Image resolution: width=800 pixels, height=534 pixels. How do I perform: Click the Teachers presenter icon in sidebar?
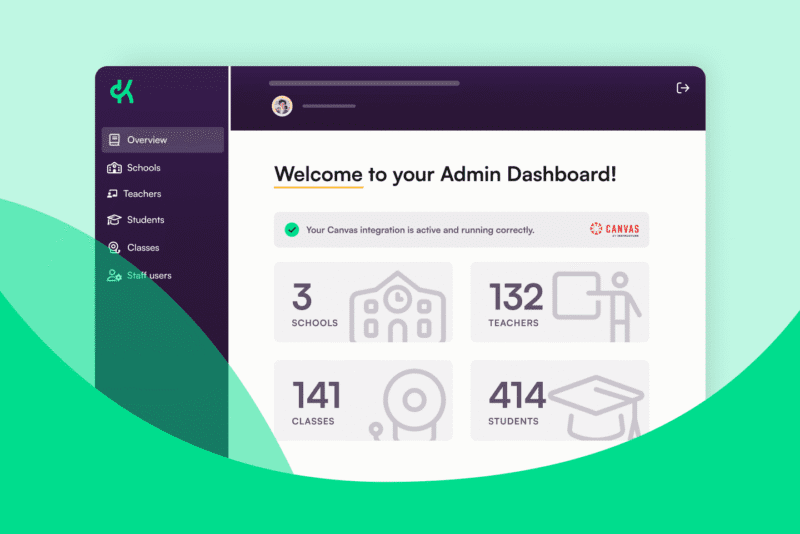click(112, 194)
